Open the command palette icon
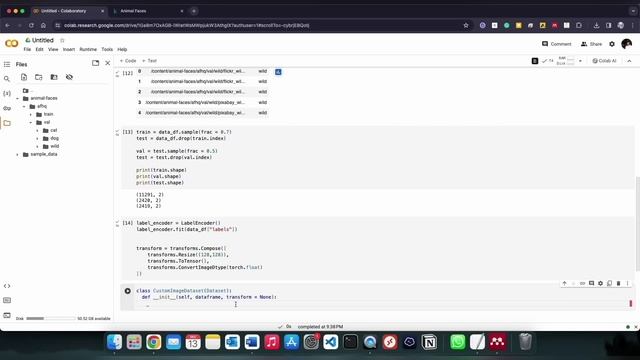The height and width of the screenshot is (360, 640). coord(7,300)
